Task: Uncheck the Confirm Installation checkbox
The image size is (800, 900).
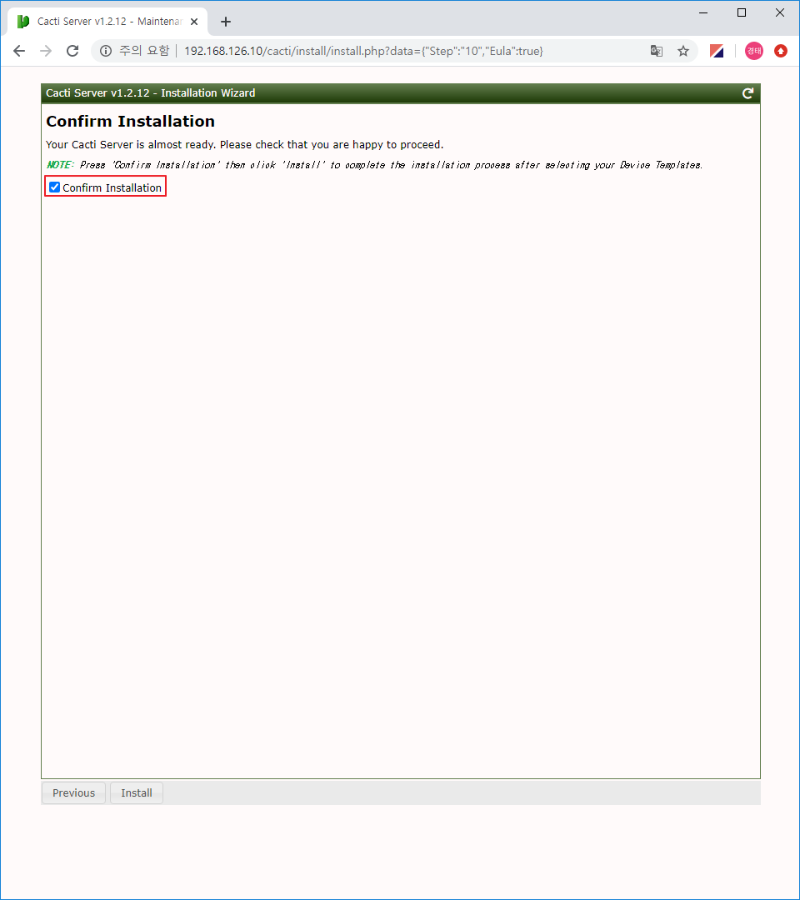Action: (x=55, y=187)
